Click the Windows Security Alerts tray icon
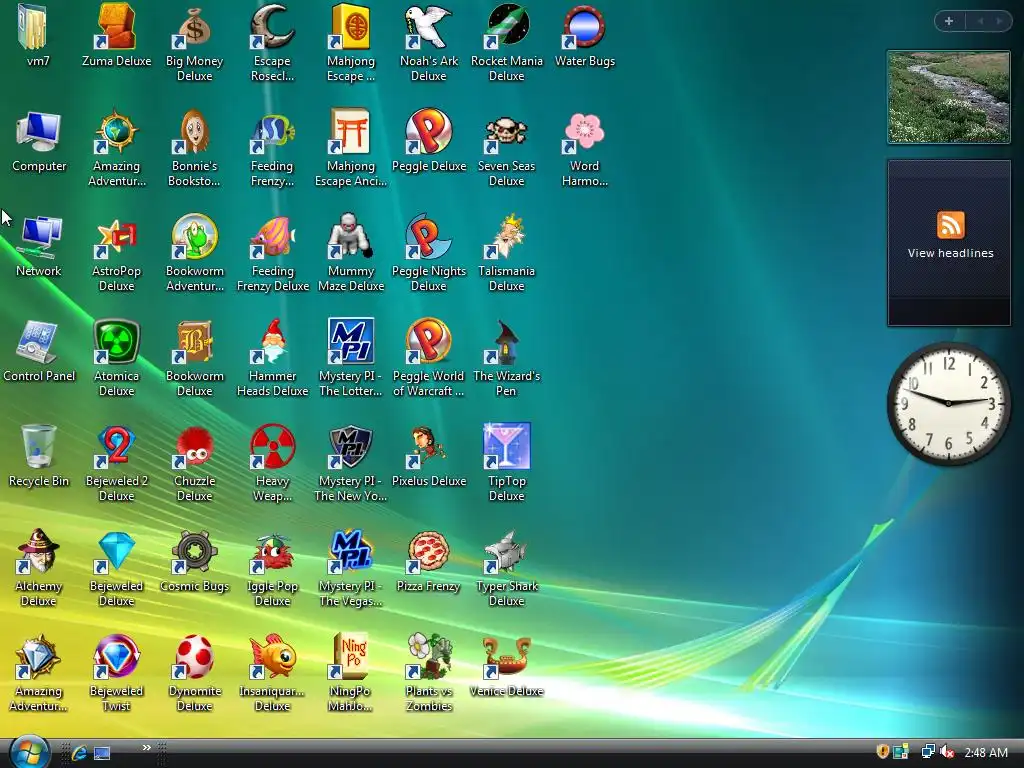 pyautogui.click(x=882, y=752)
